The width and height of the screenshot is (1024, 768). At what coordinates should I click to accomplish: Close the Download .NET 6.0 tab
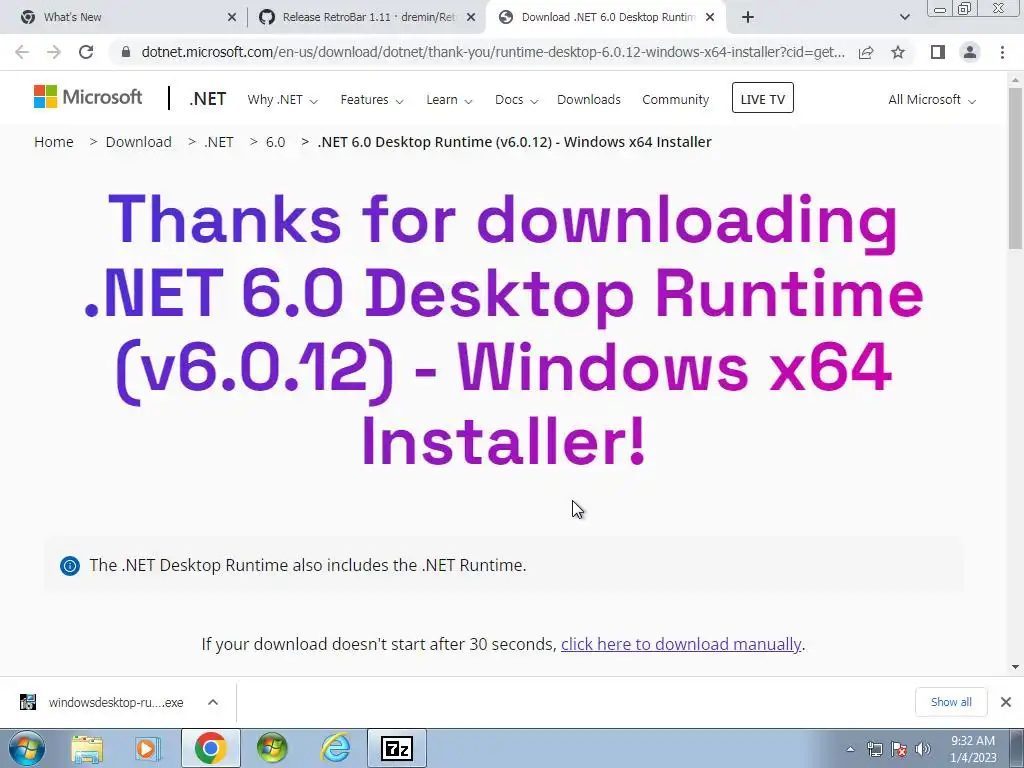tap(710, 17)
